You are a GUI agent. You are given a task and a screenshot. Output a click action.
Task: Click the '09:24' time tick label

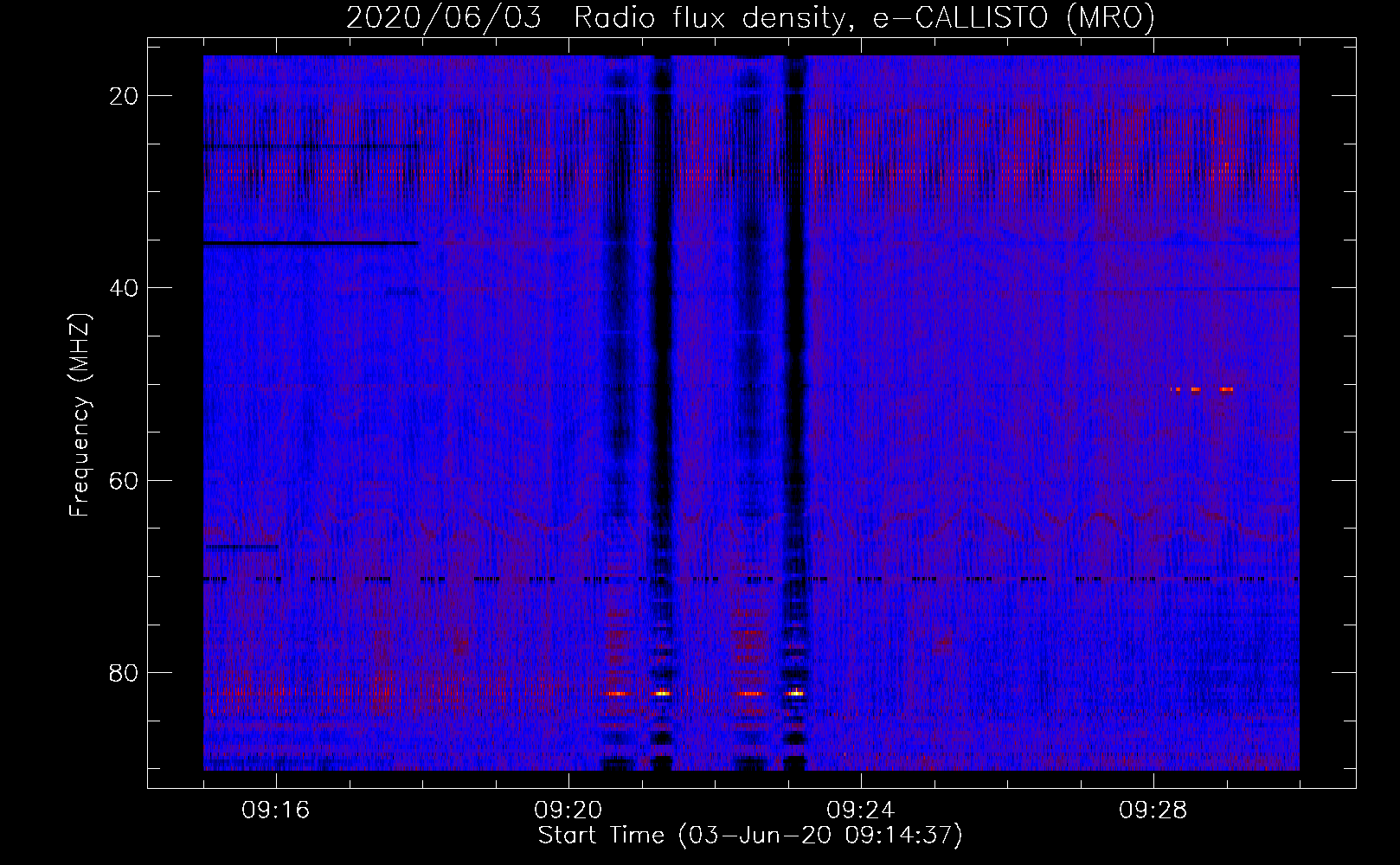click(861, 811)
